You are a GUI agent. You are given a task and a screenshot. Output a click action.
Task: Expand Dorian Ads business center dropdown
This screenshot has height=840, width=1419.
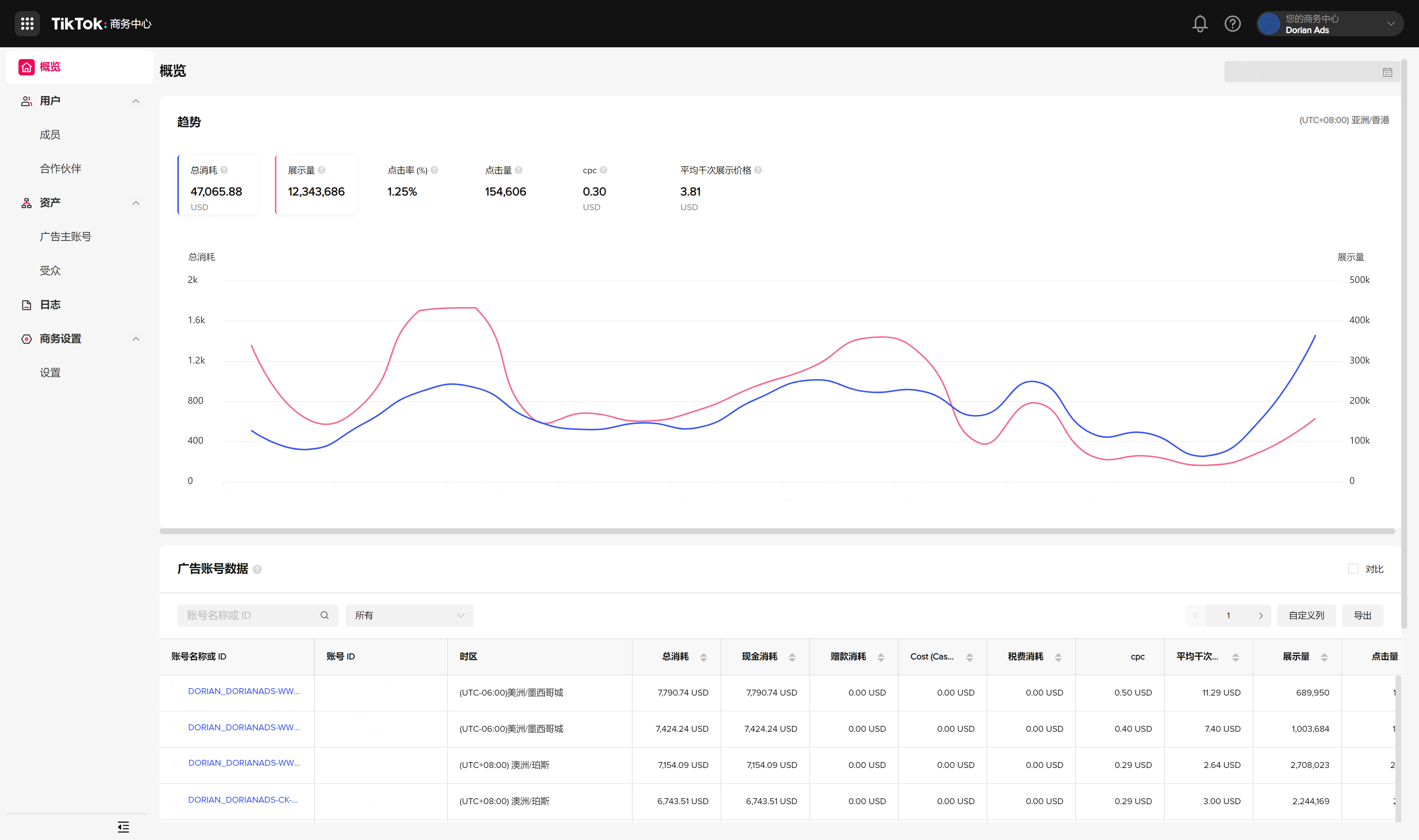pos(1390,24)
